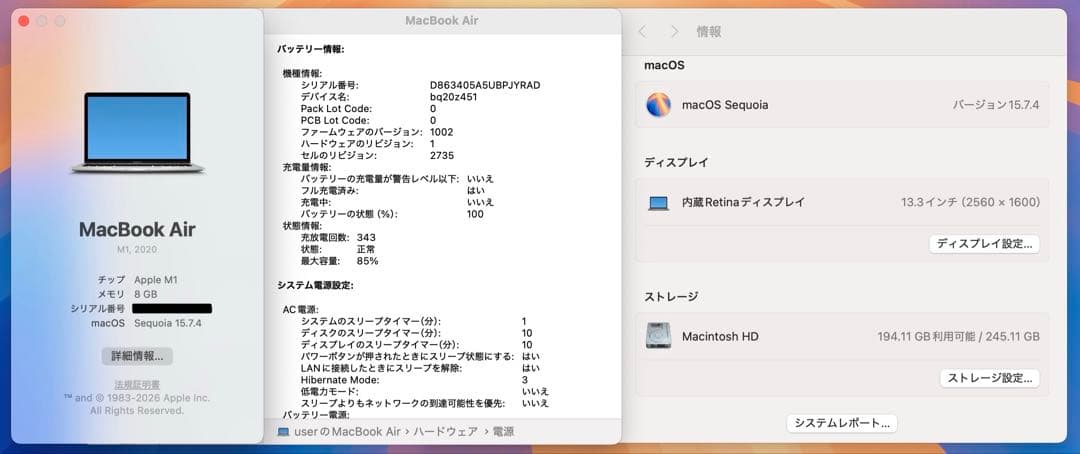
Task: Select 'userのMacBook Air' in path bar
Action: 347,432
